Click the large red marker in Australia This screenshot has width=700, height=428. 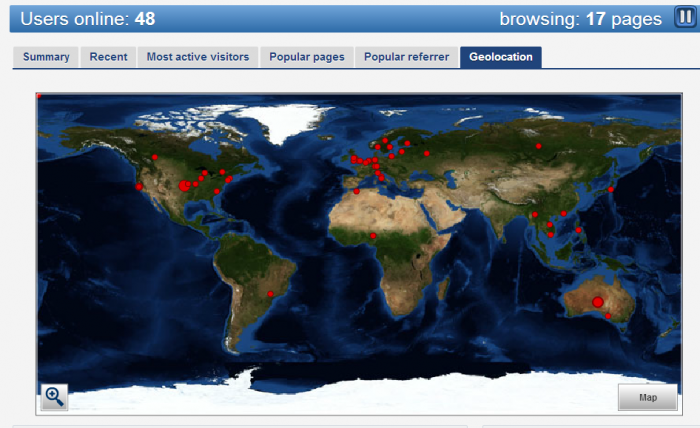[598, 302]
